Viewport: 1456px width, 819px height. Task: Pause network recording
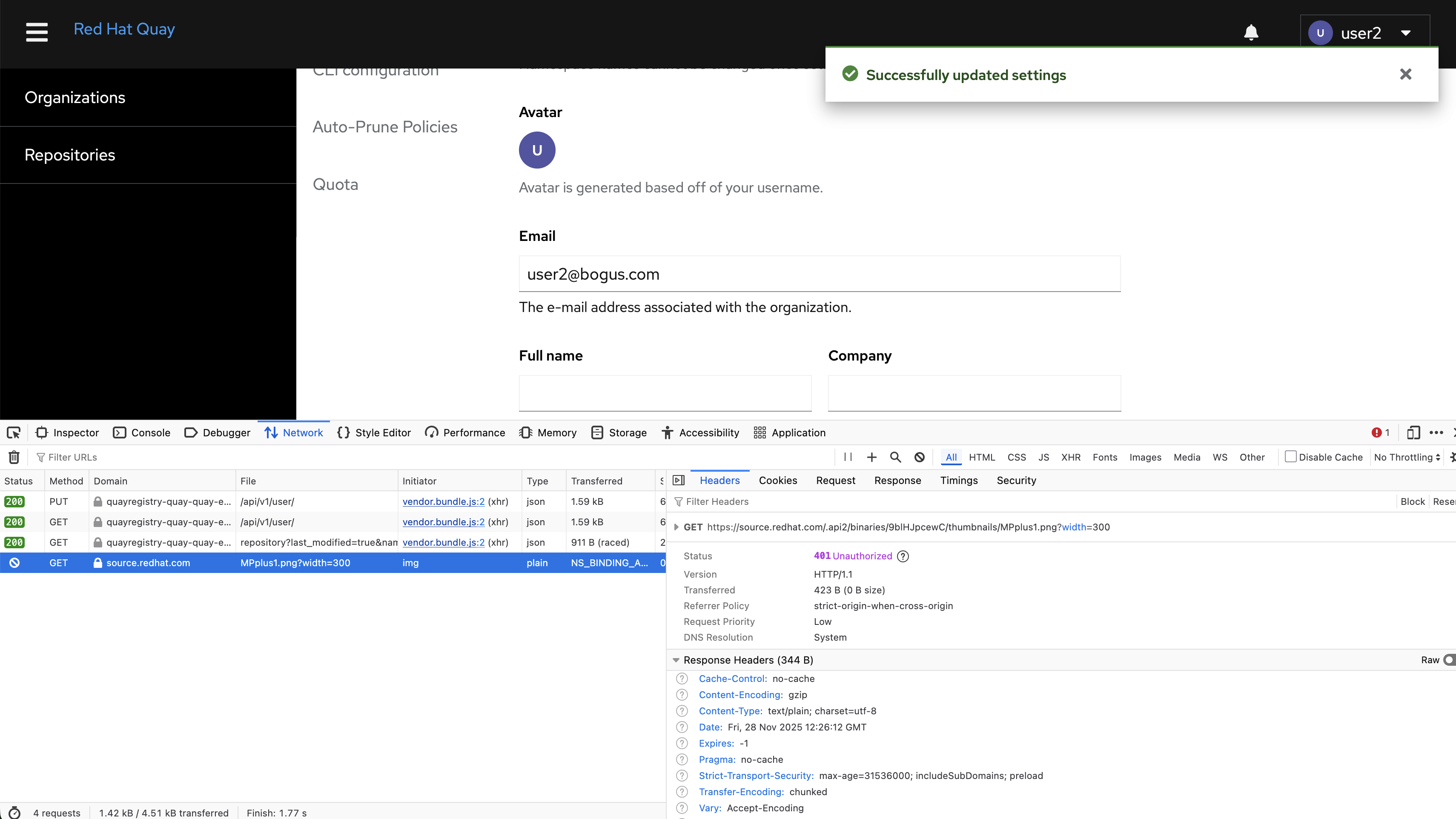click(847, 457)
